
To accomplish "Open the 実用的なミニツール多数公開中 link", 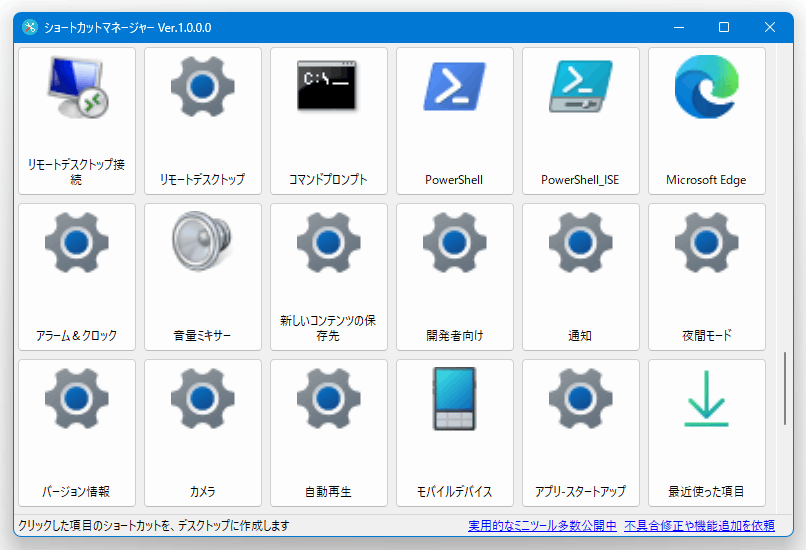I will point(542,525).
